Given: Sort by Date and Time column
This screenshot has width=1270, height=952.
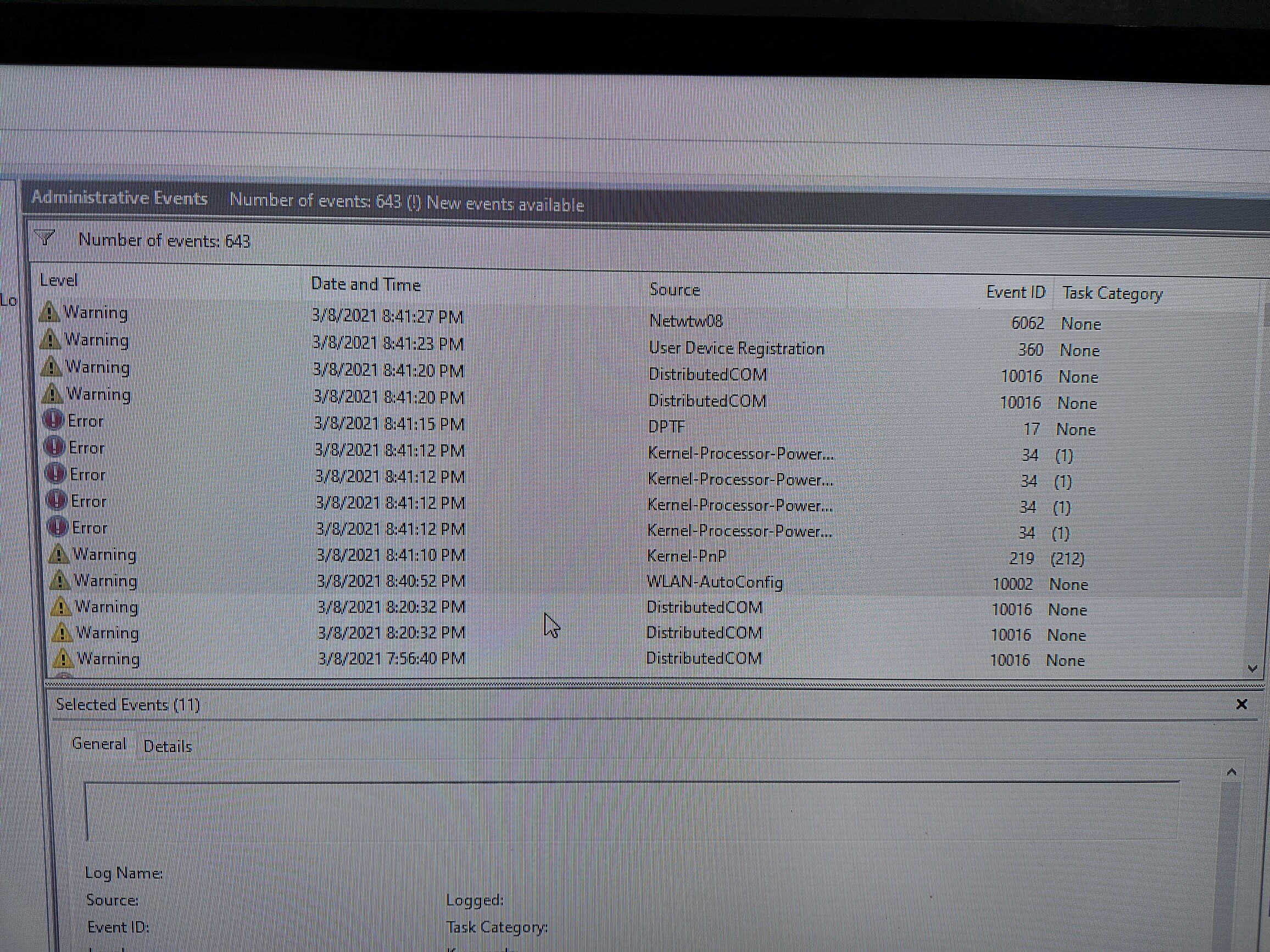Looking at the screenshot, I should coord(366,284).
